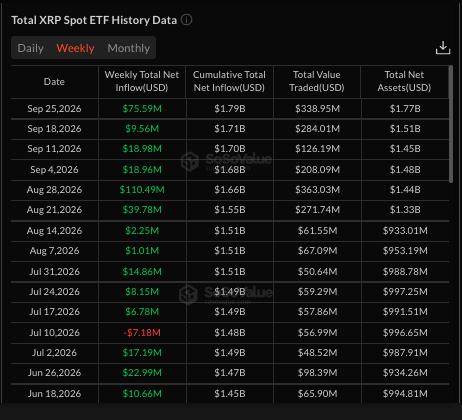Screen dimensions: 462x420
Task: Click the $1.71B cumulative inflow value
Action: click(x=230, y=129)
